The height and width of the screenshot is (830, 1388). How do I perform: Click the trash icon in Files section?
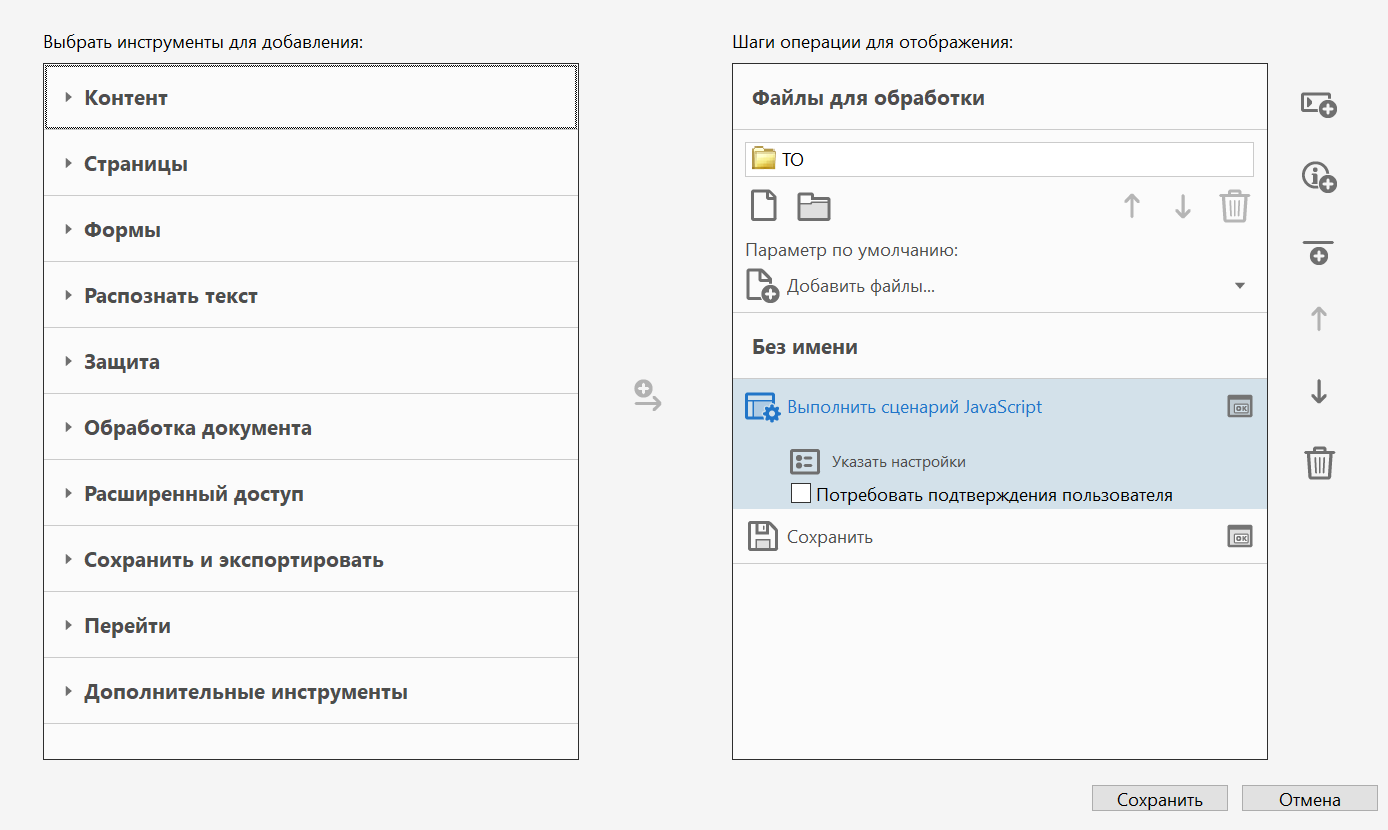click(1235, 207)
